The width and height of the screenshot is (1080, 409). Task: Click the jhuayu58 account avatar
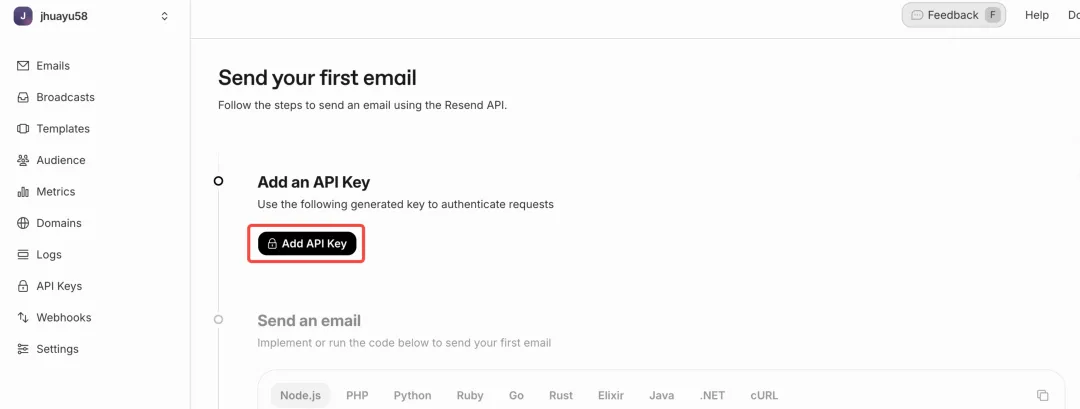pos(23,16)
